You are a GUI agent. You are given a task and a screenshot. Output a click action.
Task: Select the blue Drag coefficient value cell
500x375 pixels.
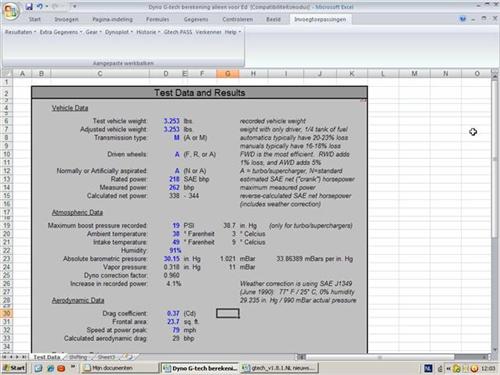tap(172, 313)
